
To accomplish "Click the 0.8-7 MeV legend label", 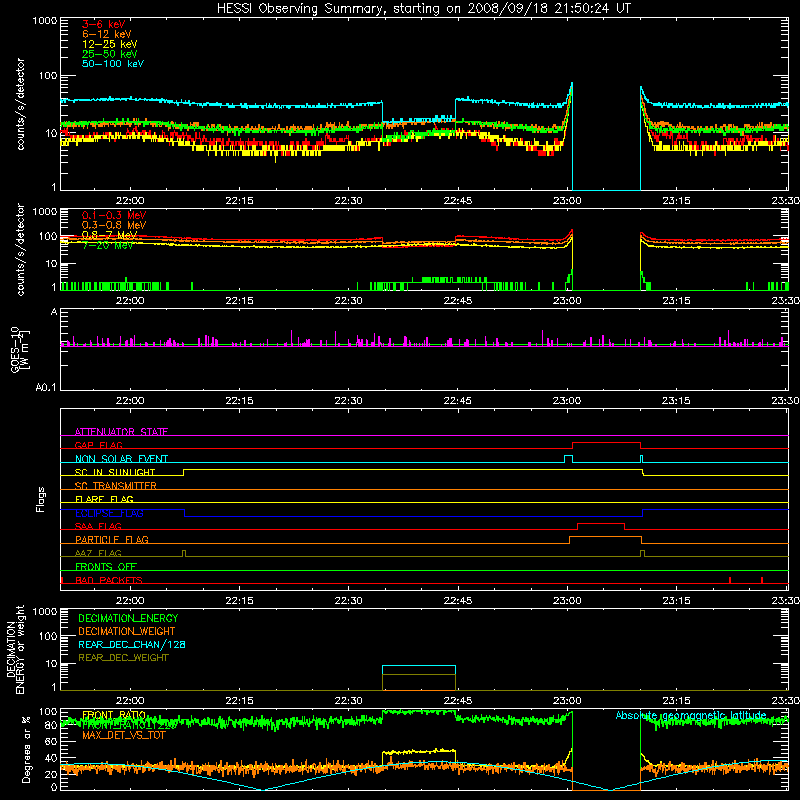I will click(x=109, y=235).
